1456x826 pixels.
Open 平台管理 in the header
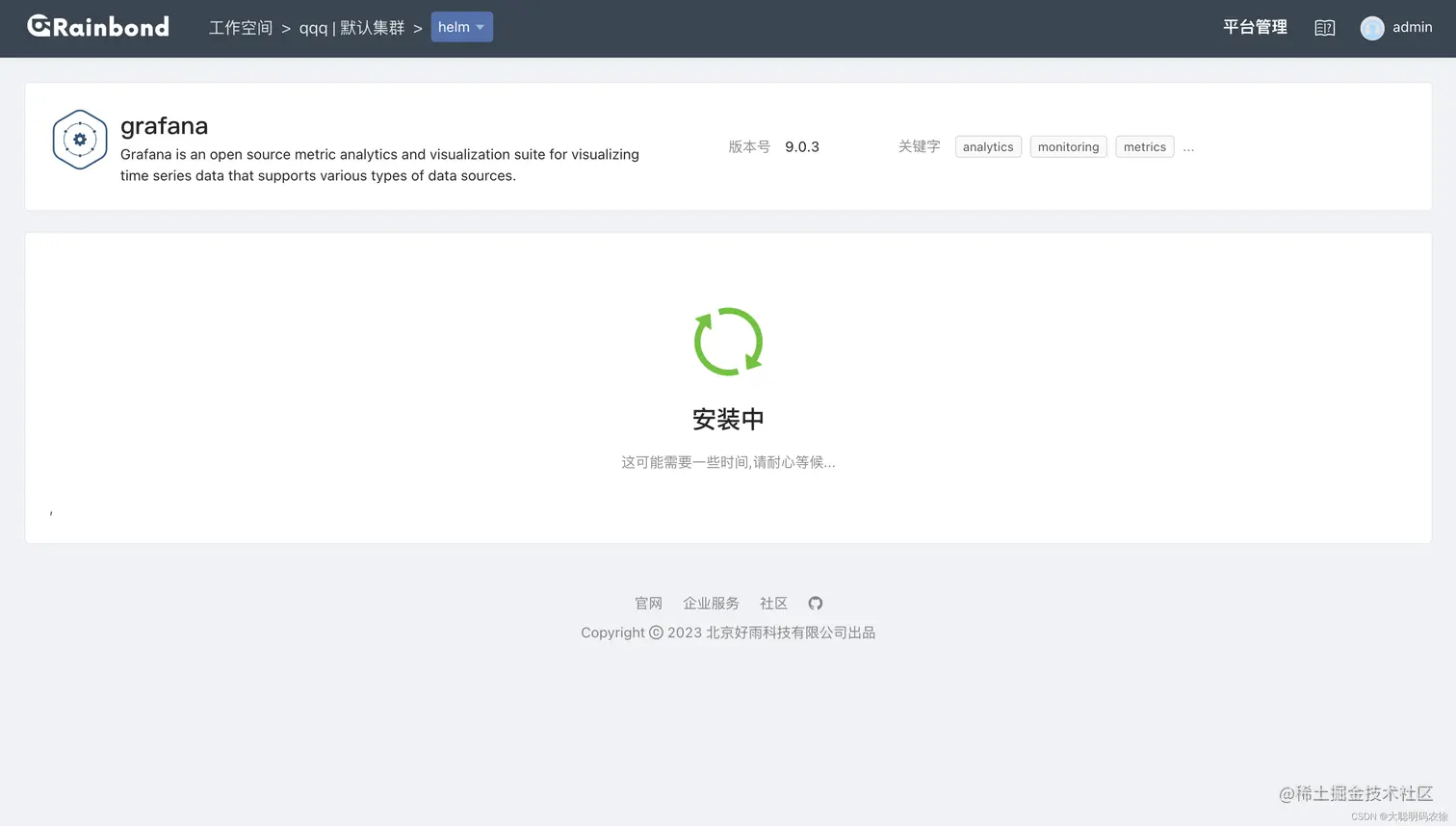(1255, 27)
